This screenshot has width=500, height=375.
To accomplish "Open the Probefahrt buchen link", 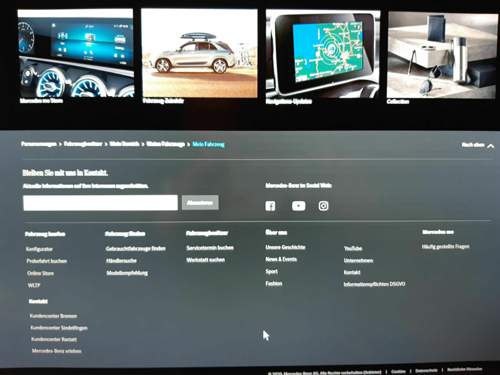I will 47,261.
